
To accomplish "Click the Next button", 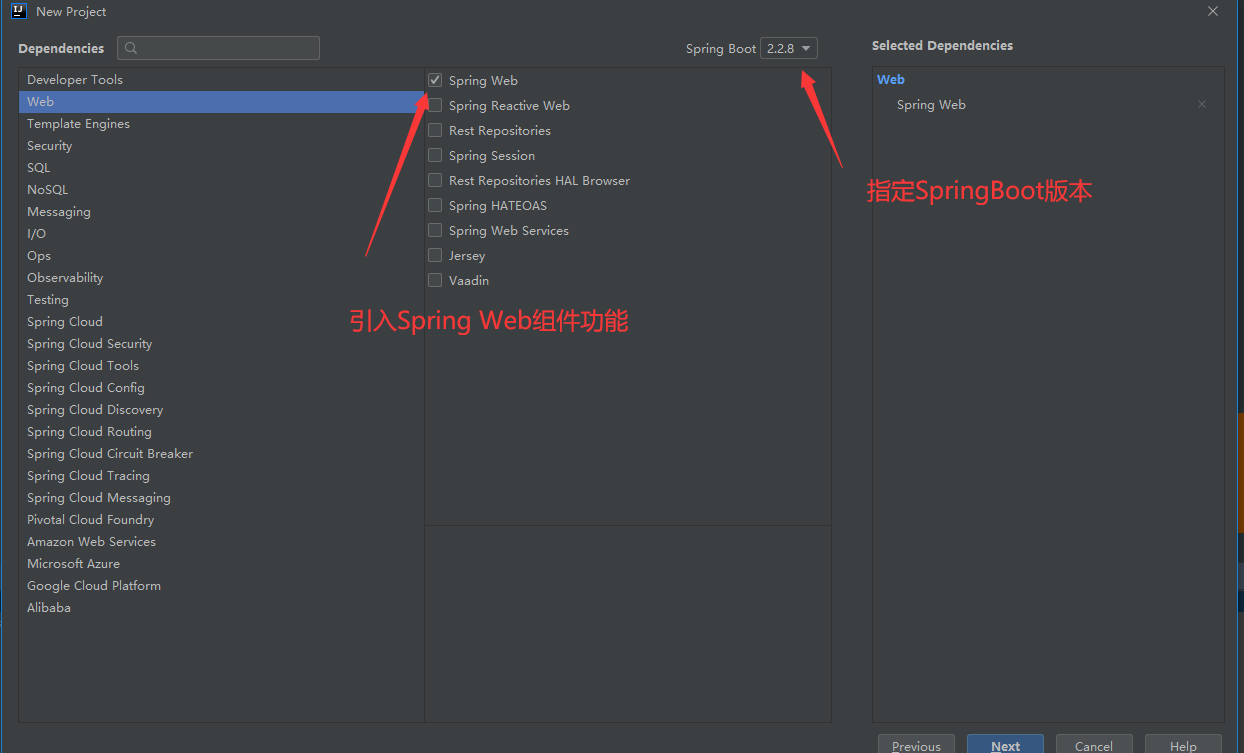I will pos(1005,745).
